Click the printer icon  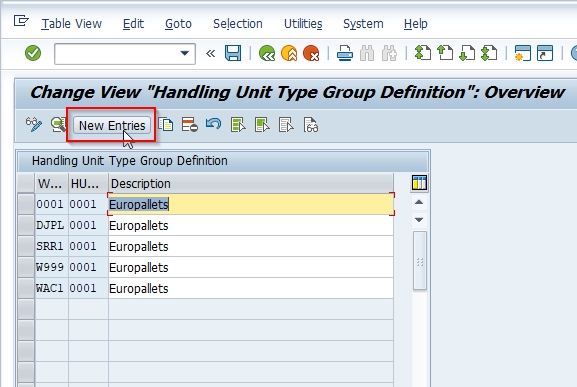click(345, 53)
